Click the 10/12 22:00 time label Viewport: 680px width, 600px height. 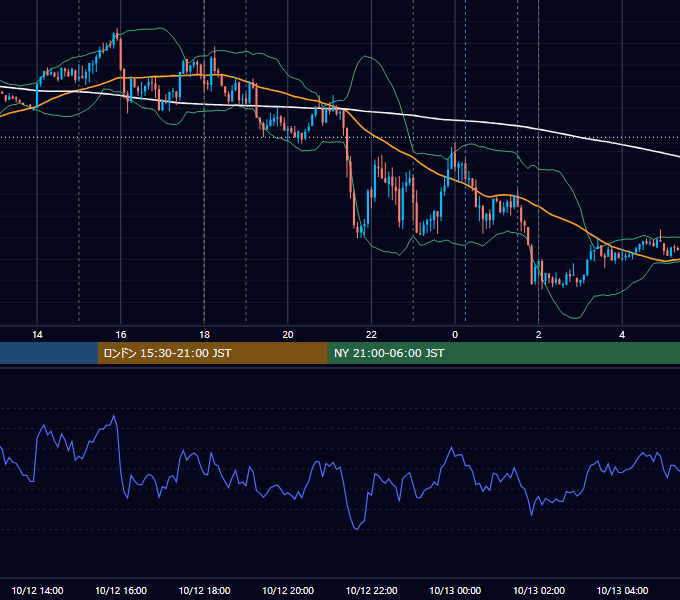tap(371, 590)
